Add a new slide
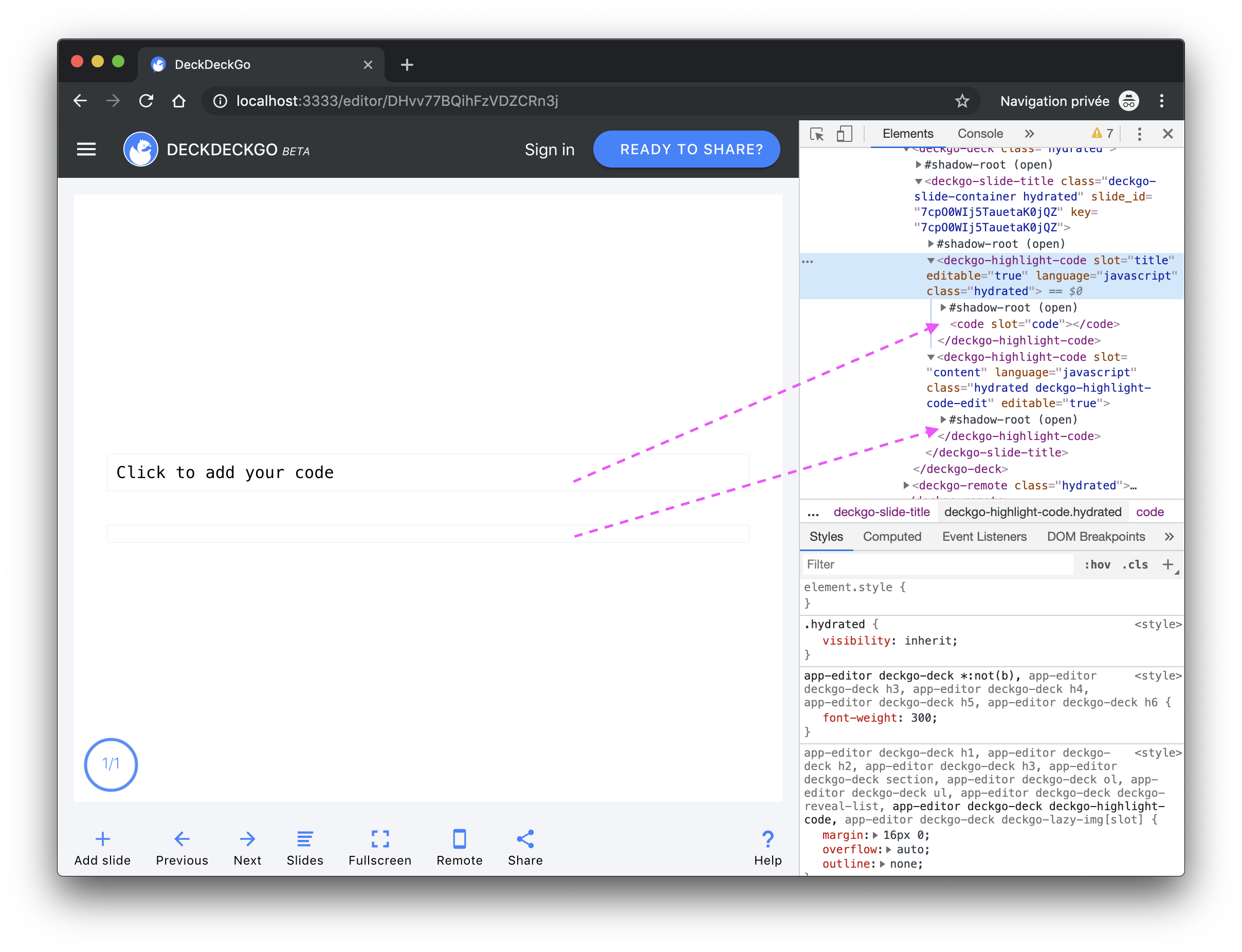Image resolution: width=1242 pixels, height=952 pixels. pyautogui.click(x=102, y=847)
